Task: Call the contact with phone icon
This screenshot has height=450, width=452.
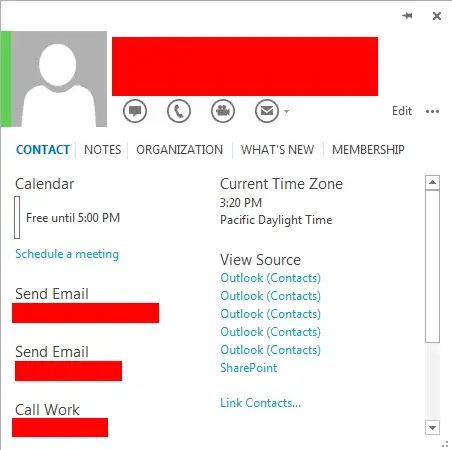Action: 179,111
